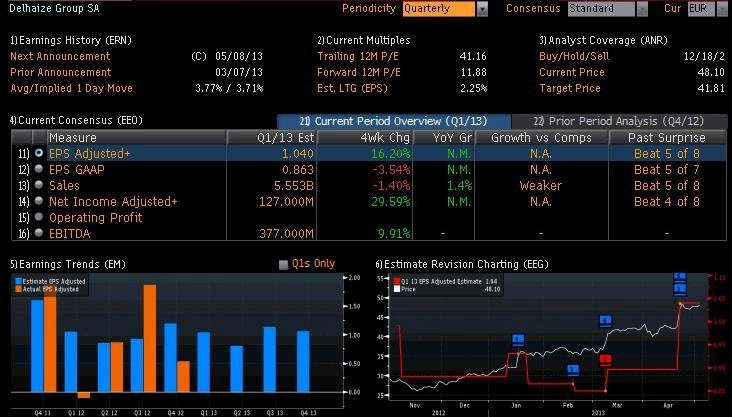
Task: Click the EPS Adjusted+ estimate 1.040 cell
Action: coord(271,154)
